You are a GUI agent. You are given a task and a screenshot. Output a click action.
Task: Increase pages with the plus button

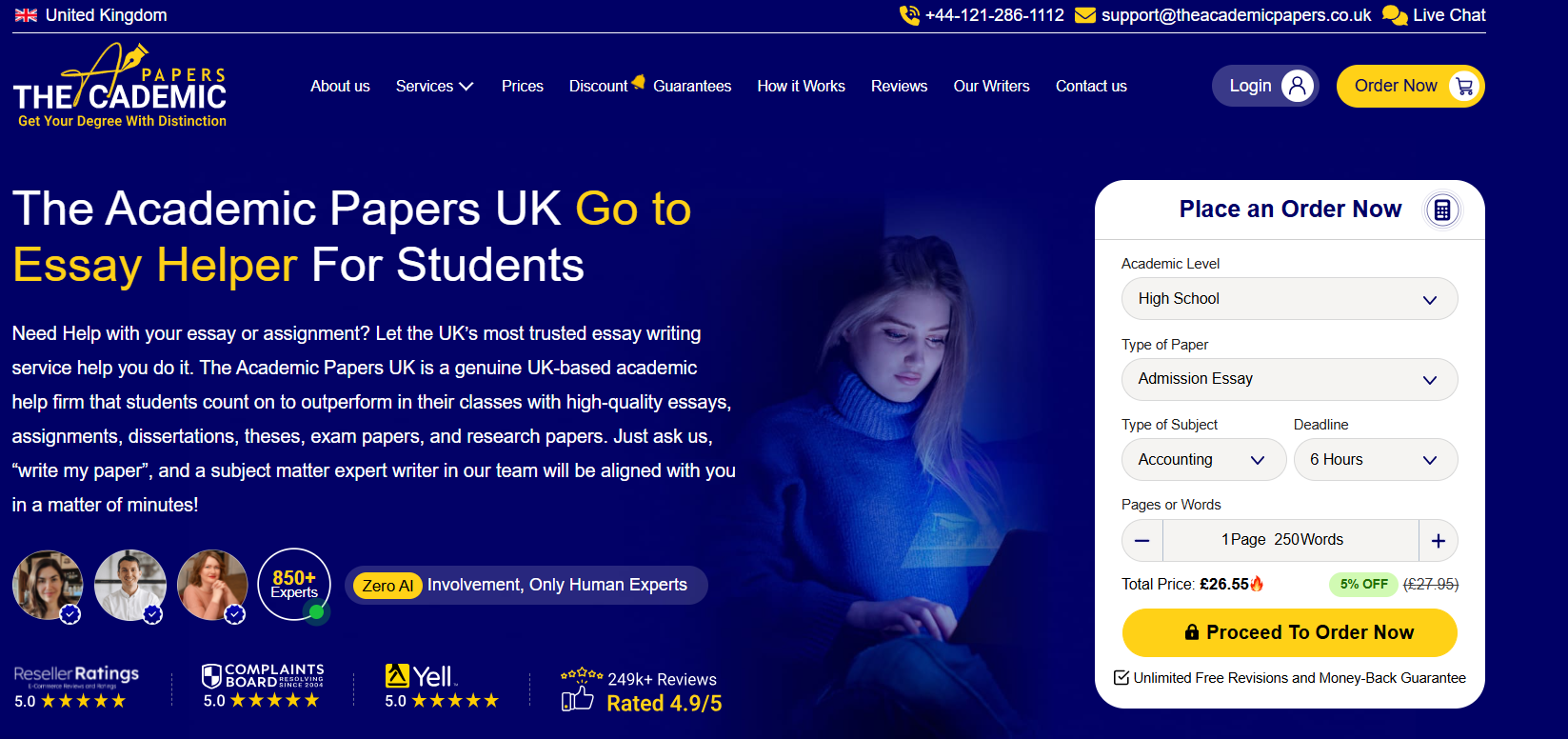pos(1439,541)
